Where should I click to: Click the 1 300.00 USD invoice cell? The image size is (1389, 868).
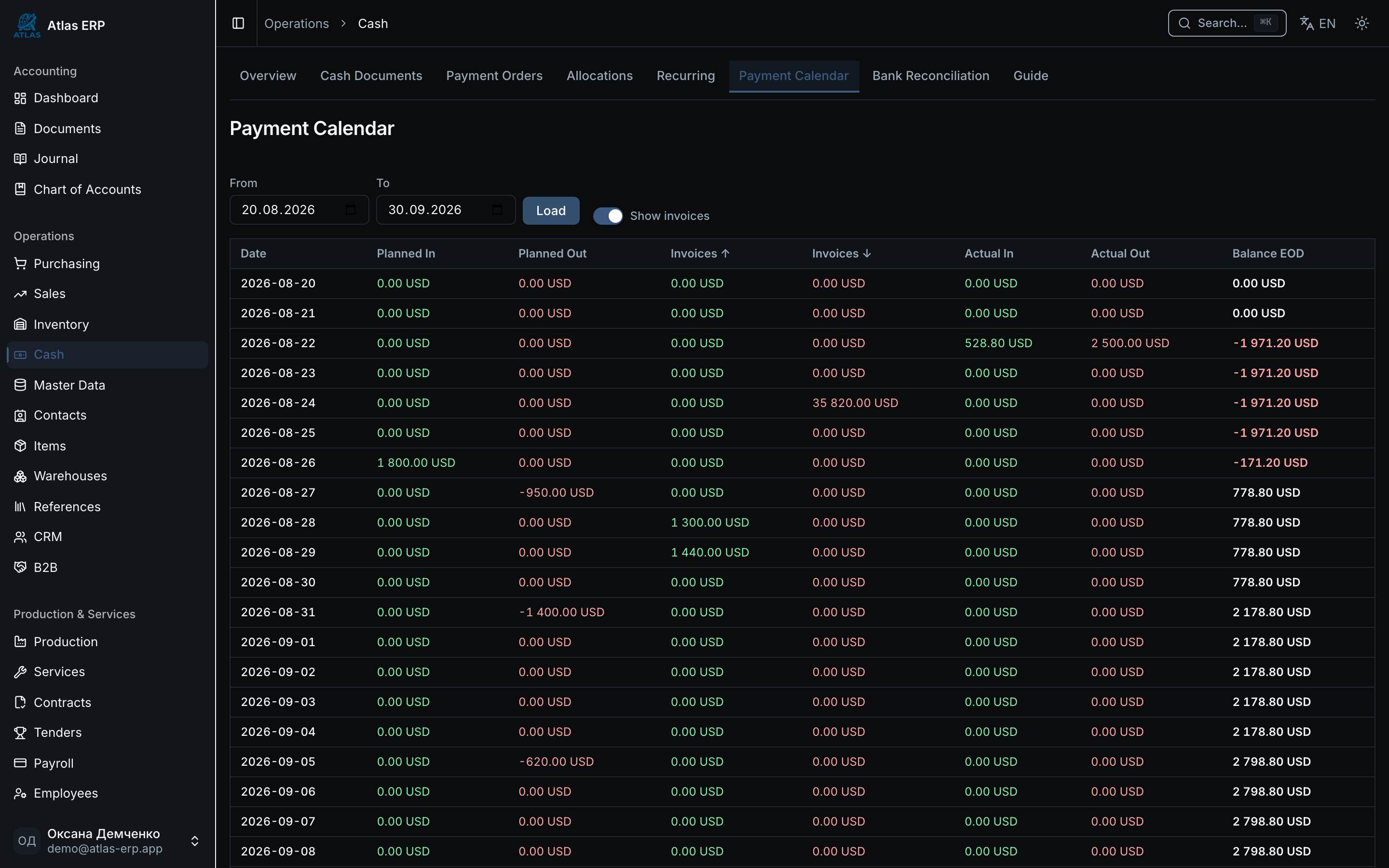pyautogui.click(x=710, y=522)
